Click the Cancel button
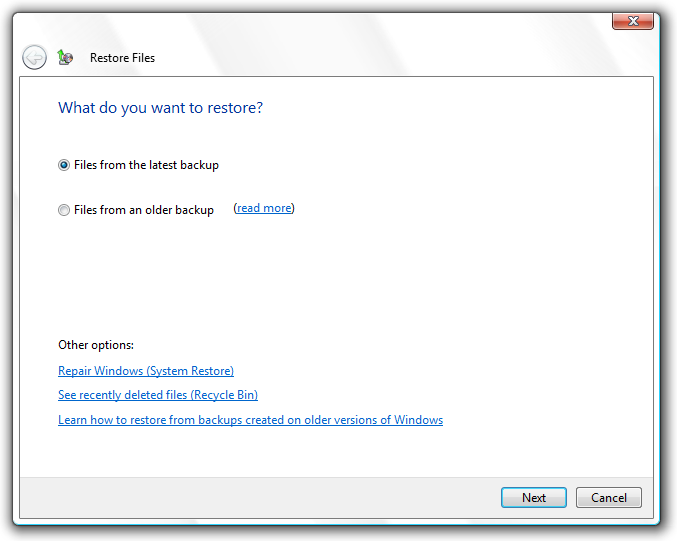677x541 pixels. coord(609,498)
